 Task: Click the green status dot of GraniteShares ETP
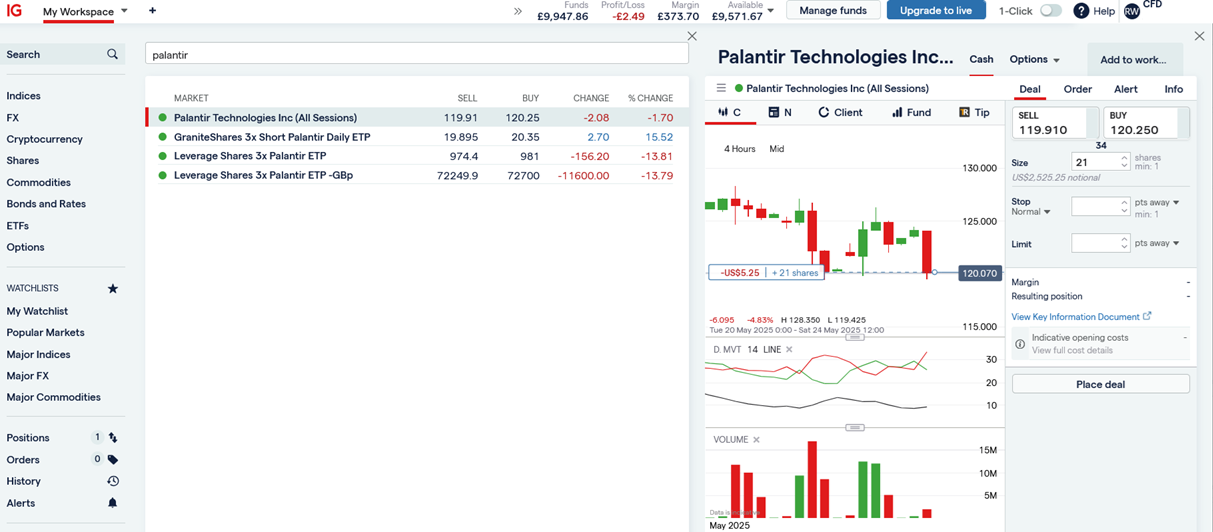162,137
